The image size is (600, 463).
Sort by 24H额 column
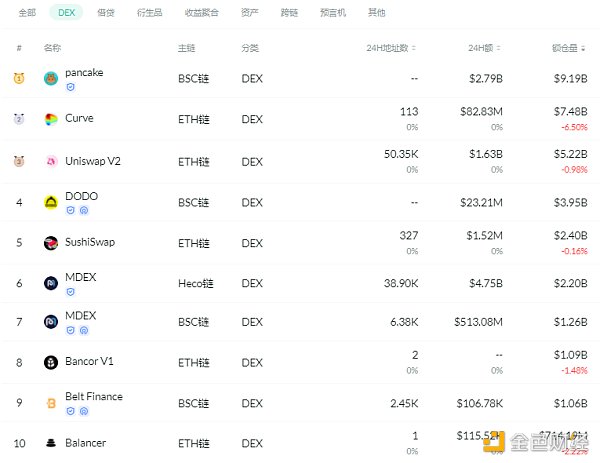click(487, 48)
